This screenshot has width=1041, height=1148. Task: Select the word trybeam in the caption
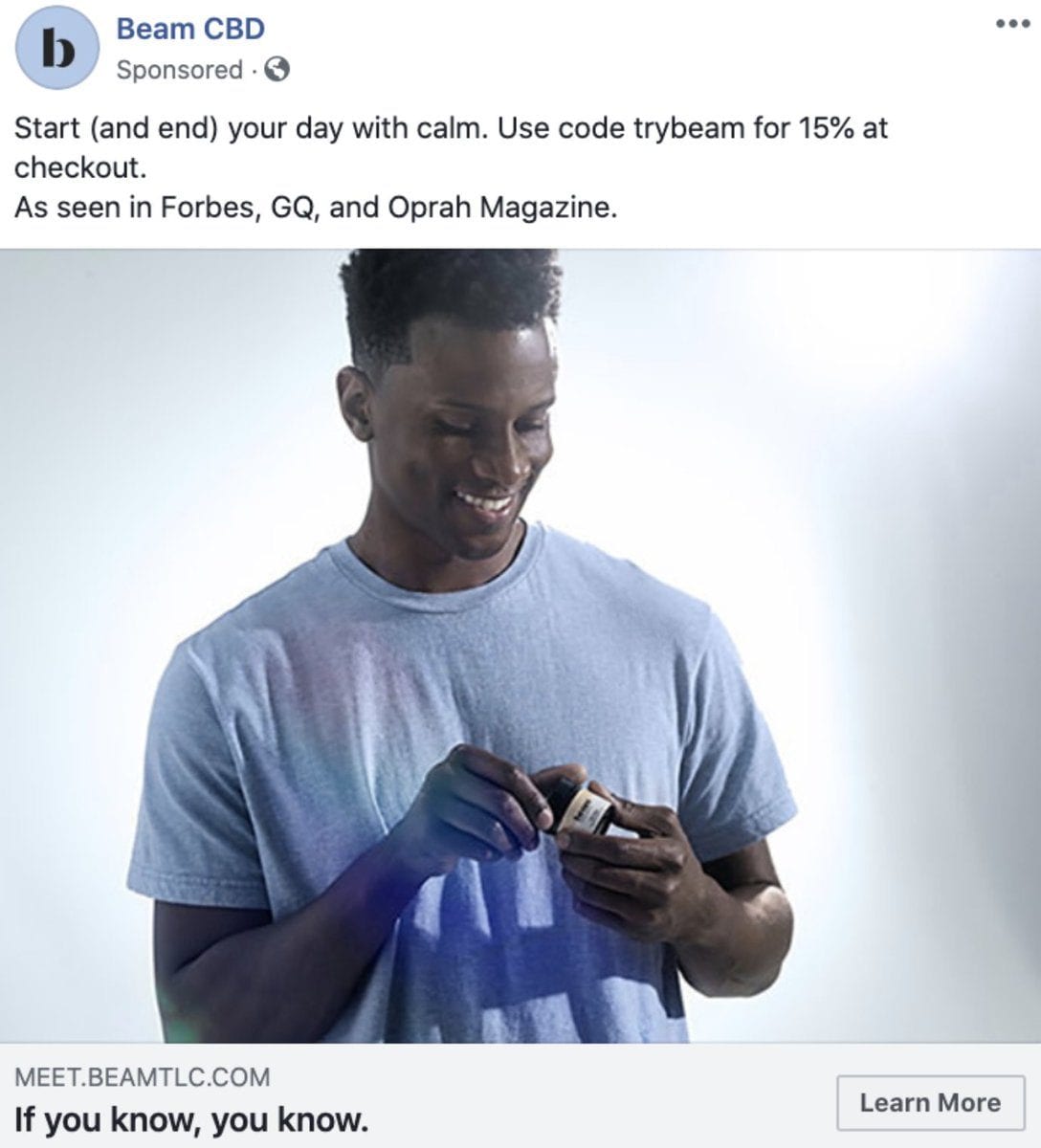689,127
